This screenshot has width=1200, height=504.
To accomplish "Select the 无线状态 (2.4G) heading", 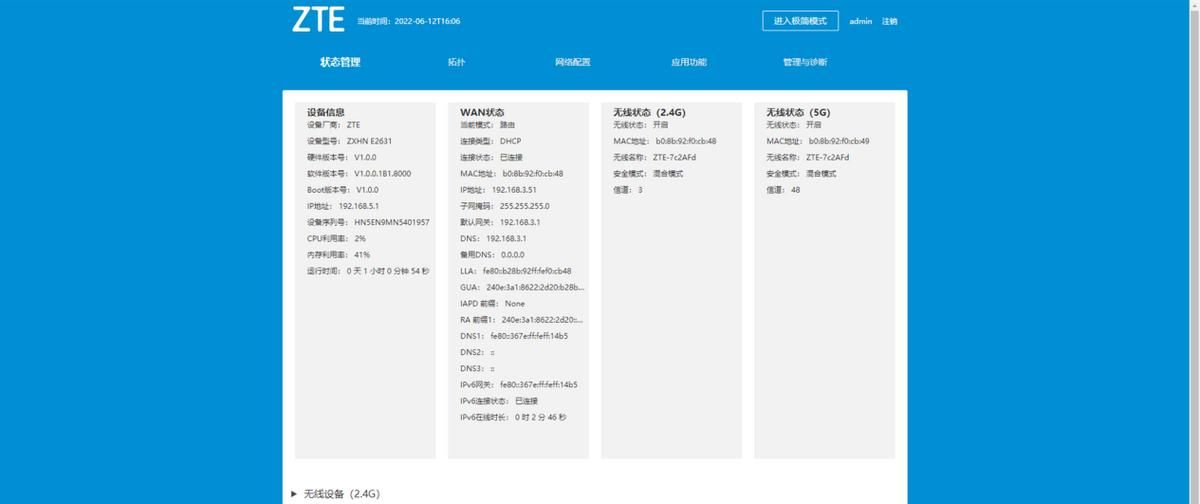I will [649, 112].
